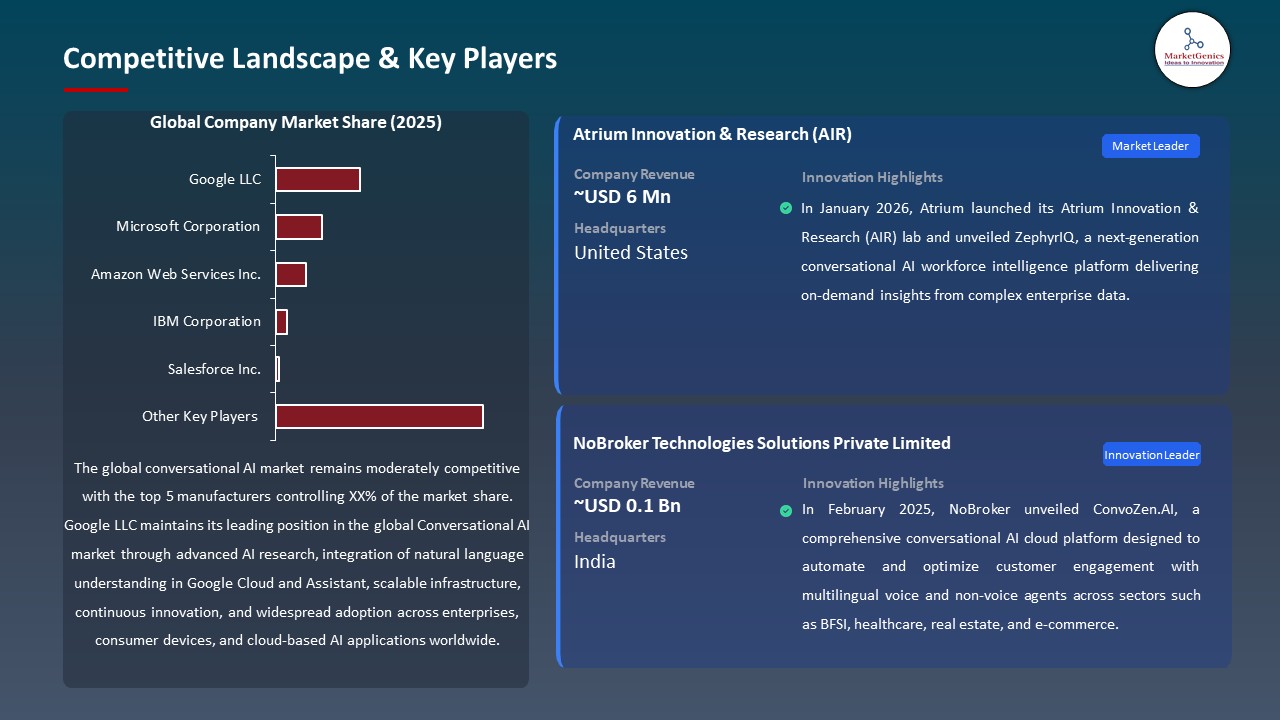The height and width of the screenshot is (720, 1280).
Task: Select the Innovation Highlights section on Atrium's card
Action: pos(871,177)
